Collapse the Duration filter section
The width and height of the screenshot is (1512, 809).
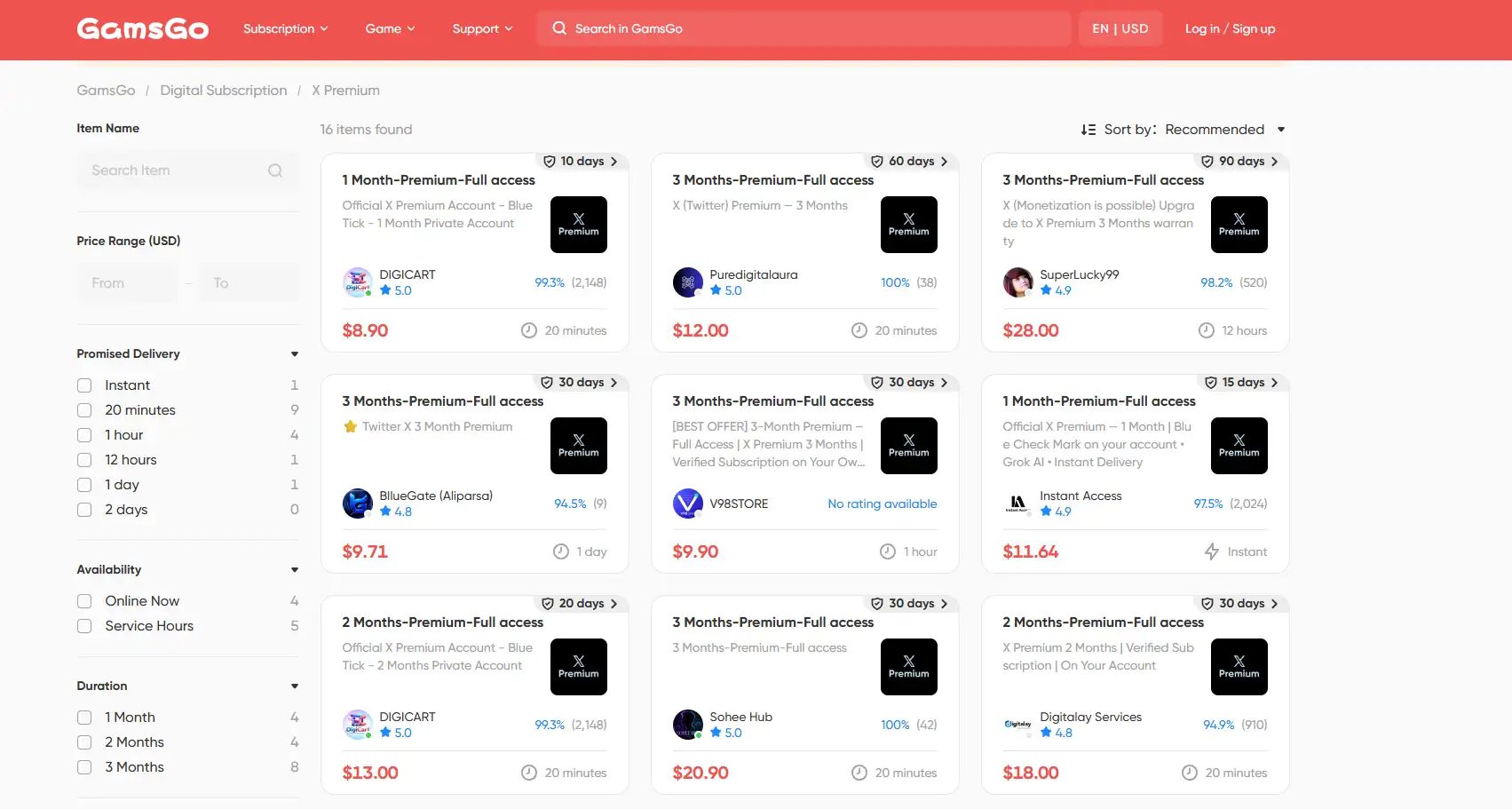pyautogui.click(x=295, y=686)
